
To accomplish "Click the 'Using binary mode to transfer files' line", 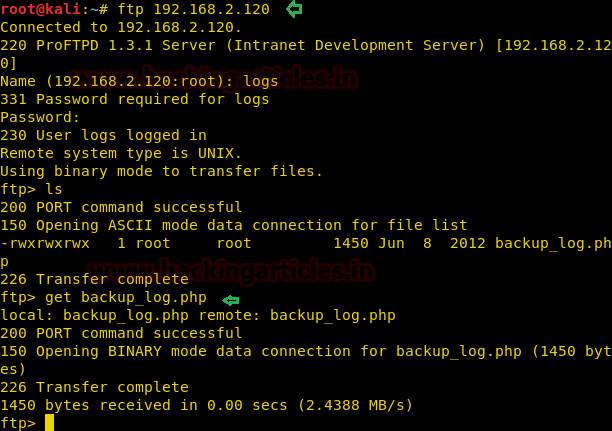I will click(x=161, y=171).
